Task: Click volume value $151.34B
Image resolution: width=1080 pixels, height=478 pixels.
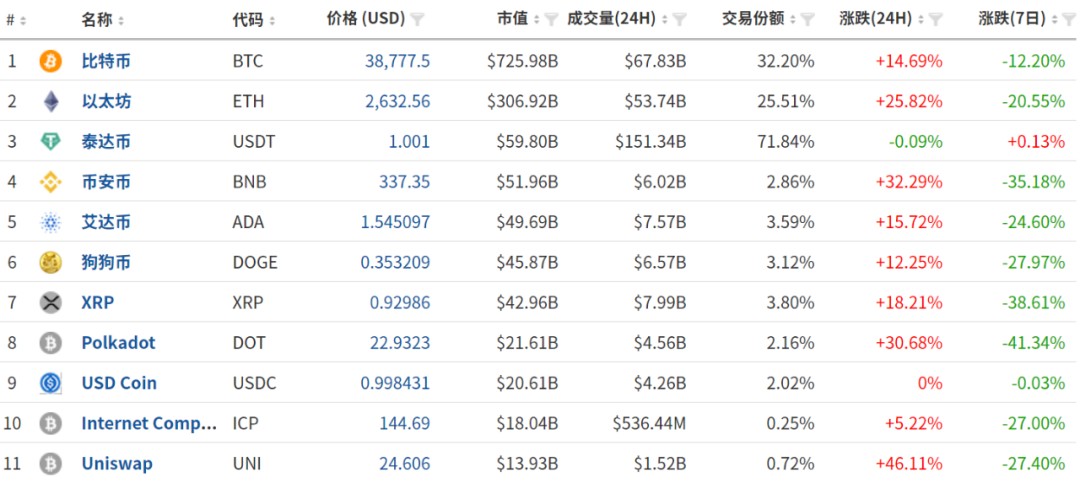Action: pyautogui.click(x=651, y=142)
